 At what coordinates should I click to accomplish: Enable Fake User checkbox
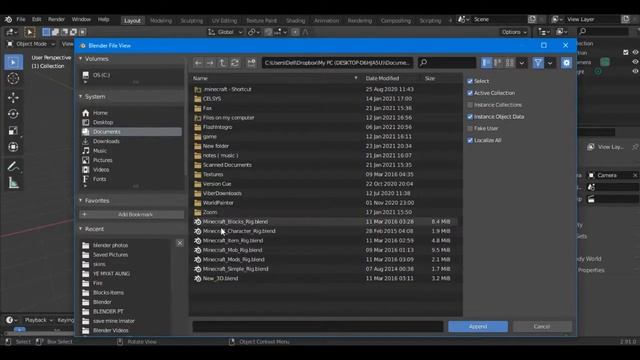[x=470, y=129]
